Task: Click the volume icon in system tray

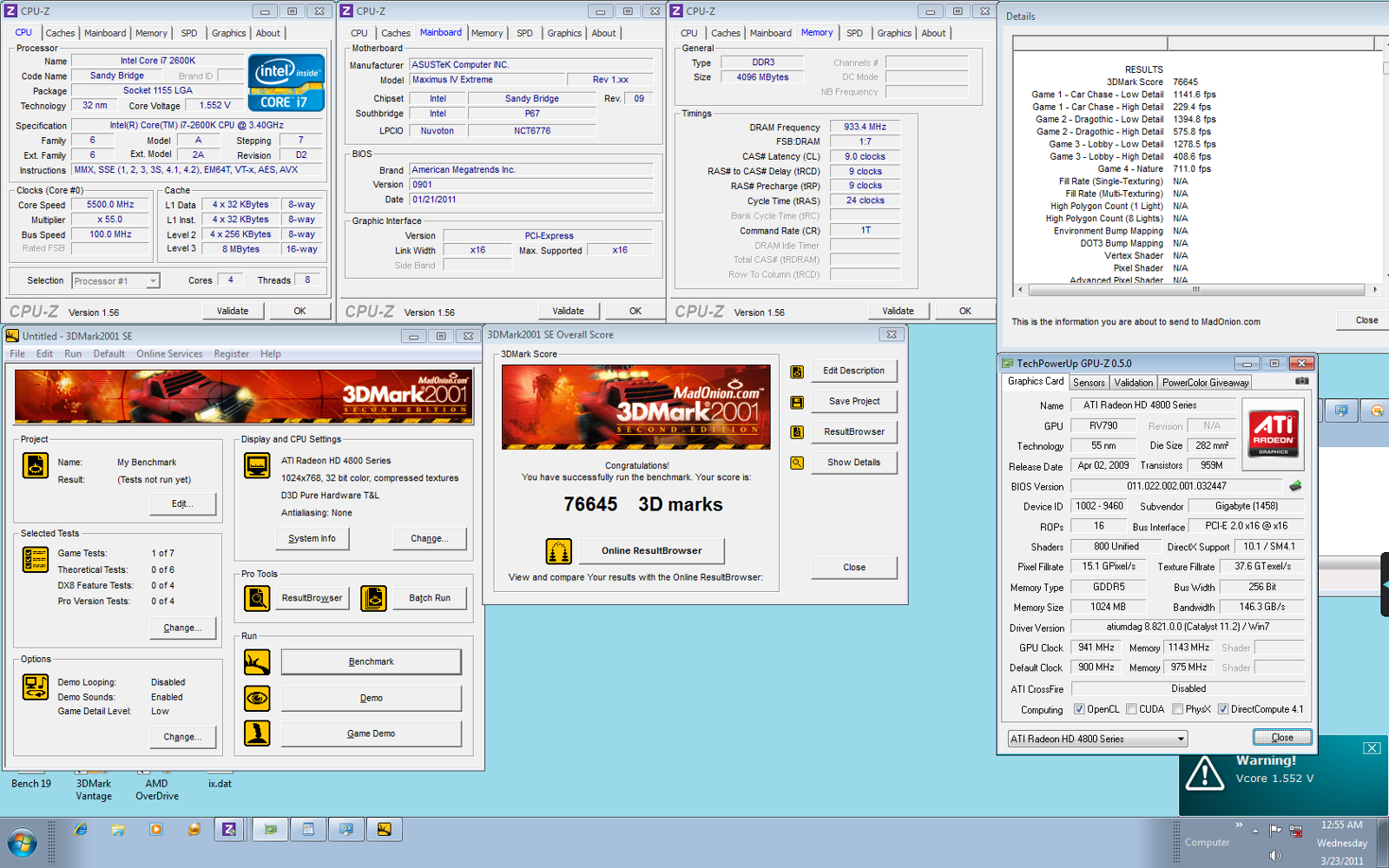Action: (1274, 855)
